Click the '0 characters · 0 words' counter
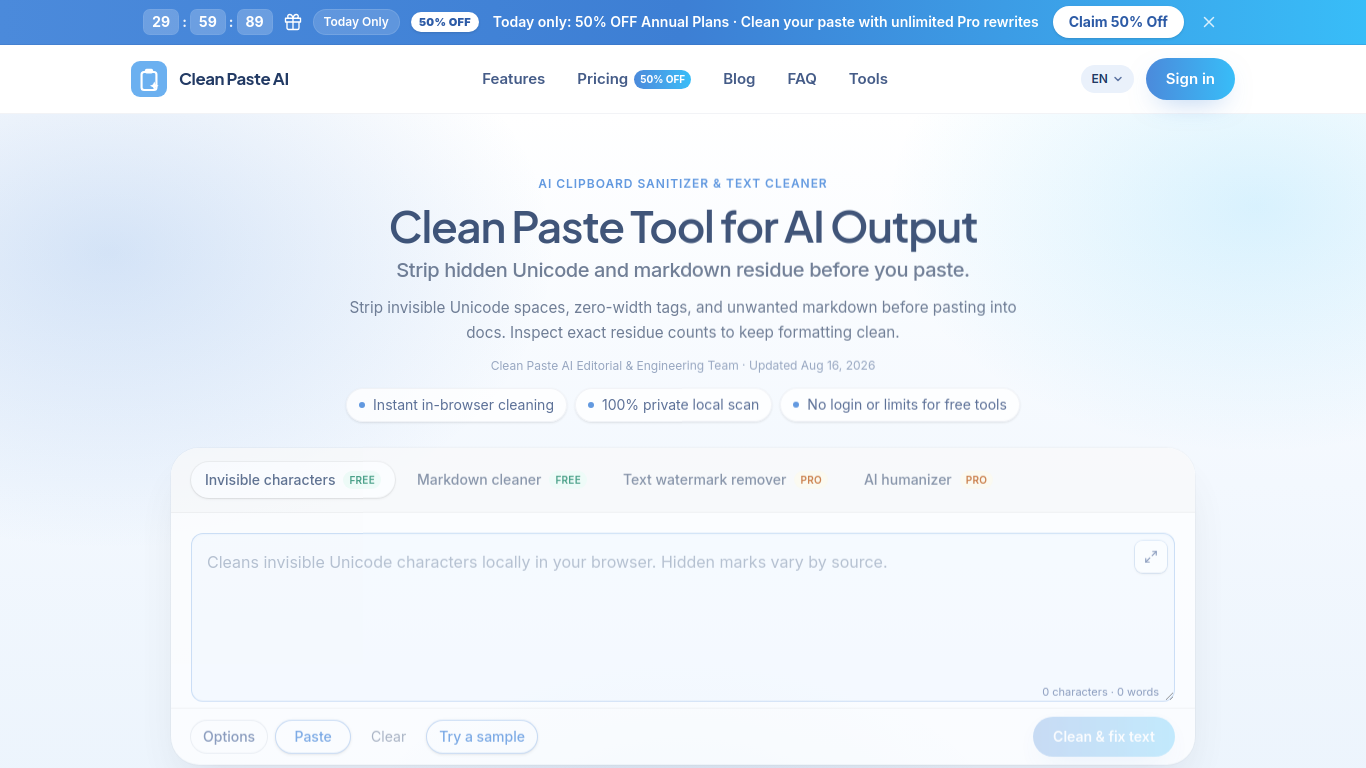The height and width of the screenshot is (768, 1366). click(1100, 692)
